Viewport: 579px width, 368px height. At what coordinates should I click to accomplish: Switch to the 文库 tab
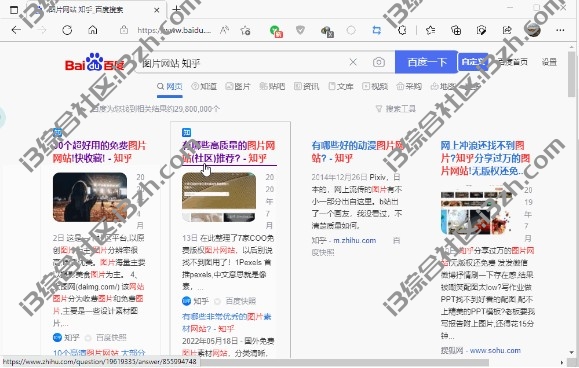[x=341, y=86]
